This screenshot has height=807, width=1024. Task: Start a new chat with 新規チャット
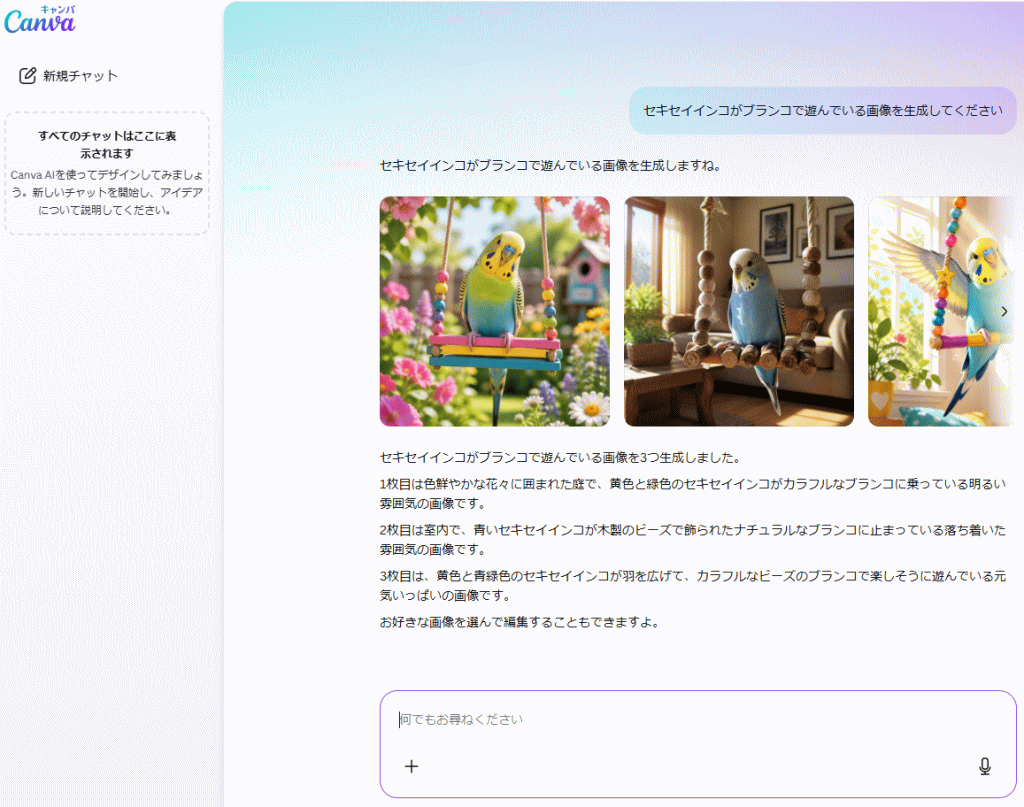click(x=69, y=76)
